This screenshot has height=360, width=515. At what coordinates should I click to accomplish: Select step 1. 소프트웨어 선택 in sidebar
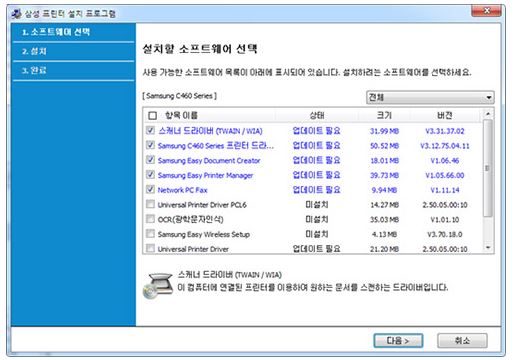(x=73, y=32)
